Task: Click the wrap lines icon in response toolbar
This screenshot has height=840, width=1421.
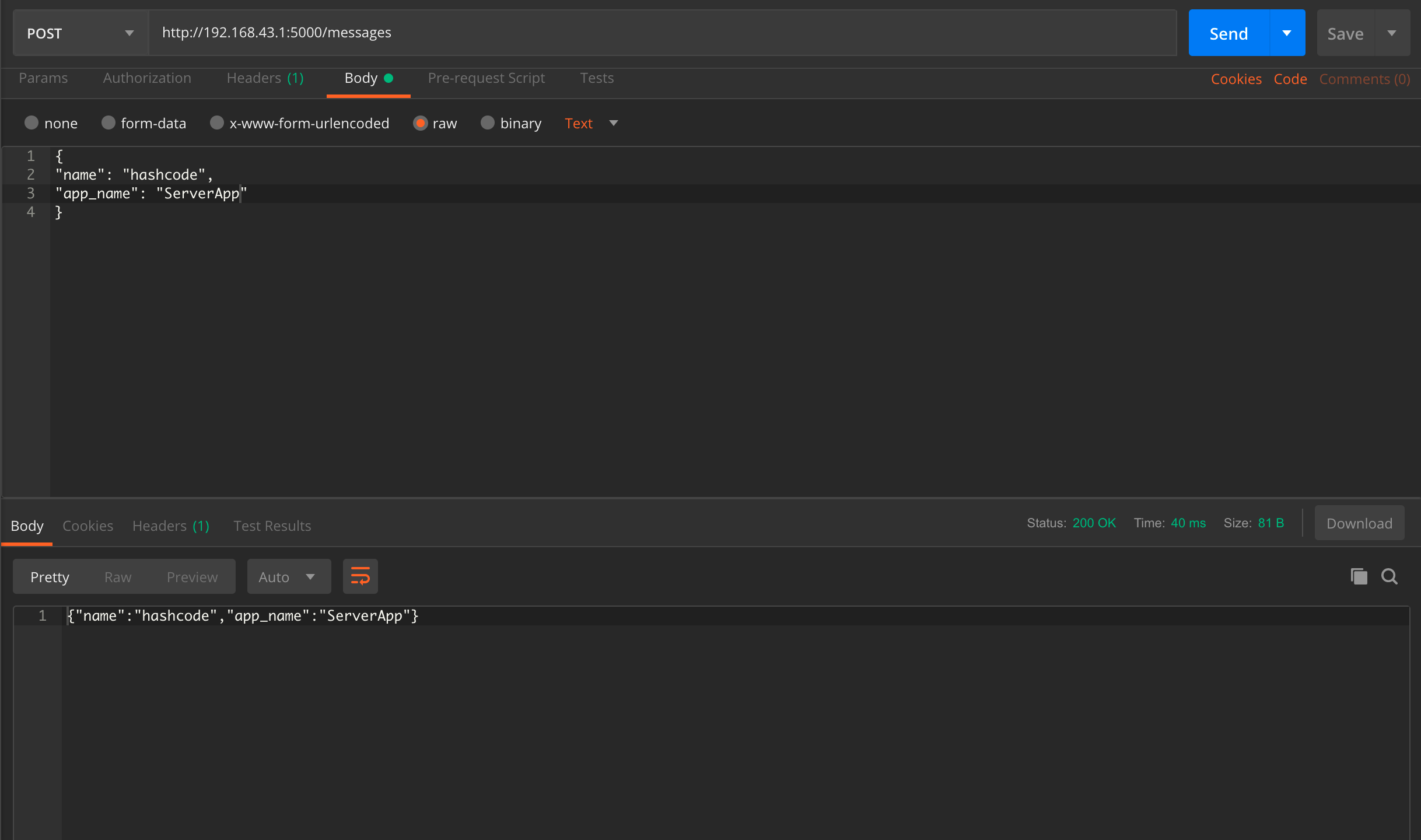Action: coord(360,576)
